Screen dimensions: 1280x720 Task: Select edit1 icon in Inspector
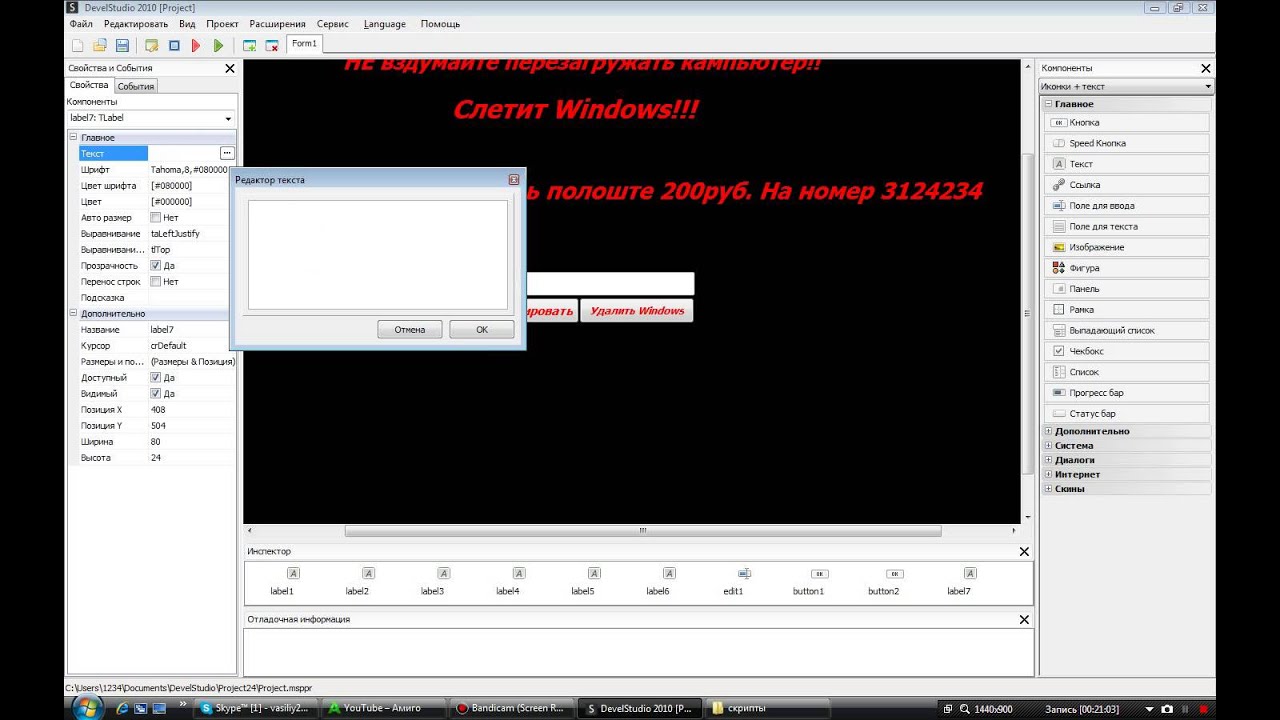744,573
